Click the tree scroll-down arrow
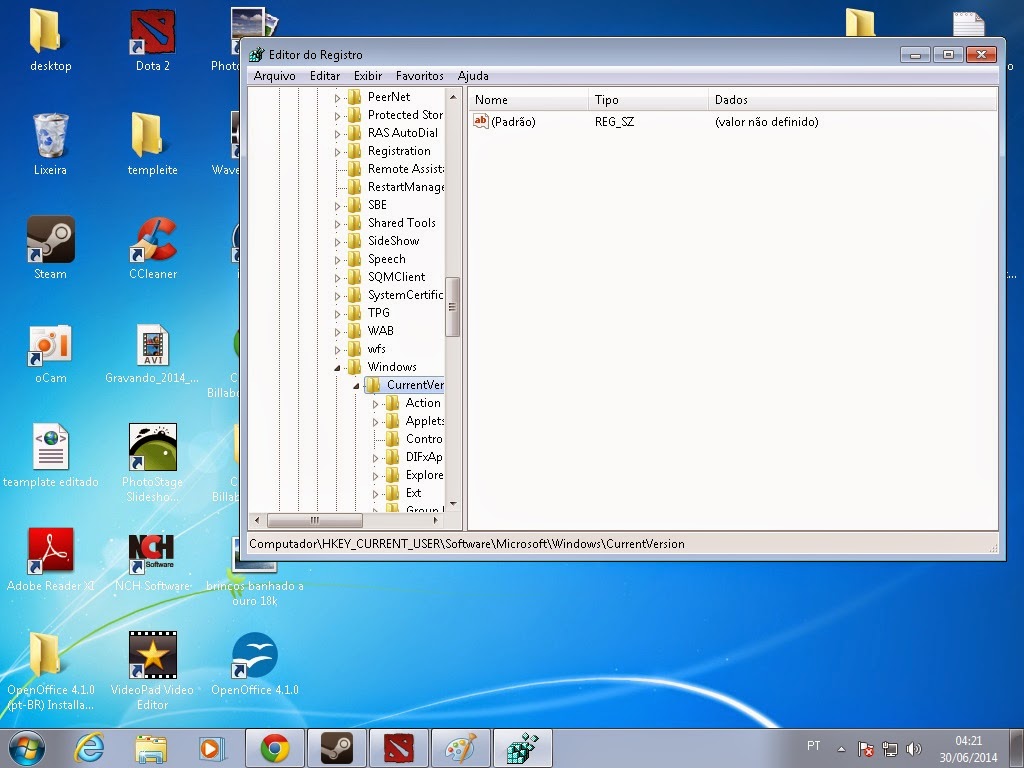Screen dimensions: 1024x768 453,504
